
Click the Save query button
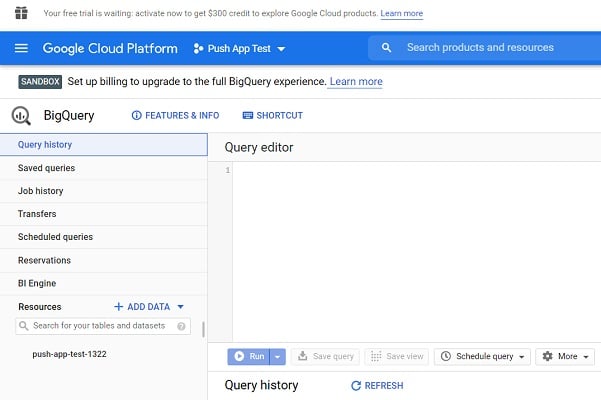(325, 357)
